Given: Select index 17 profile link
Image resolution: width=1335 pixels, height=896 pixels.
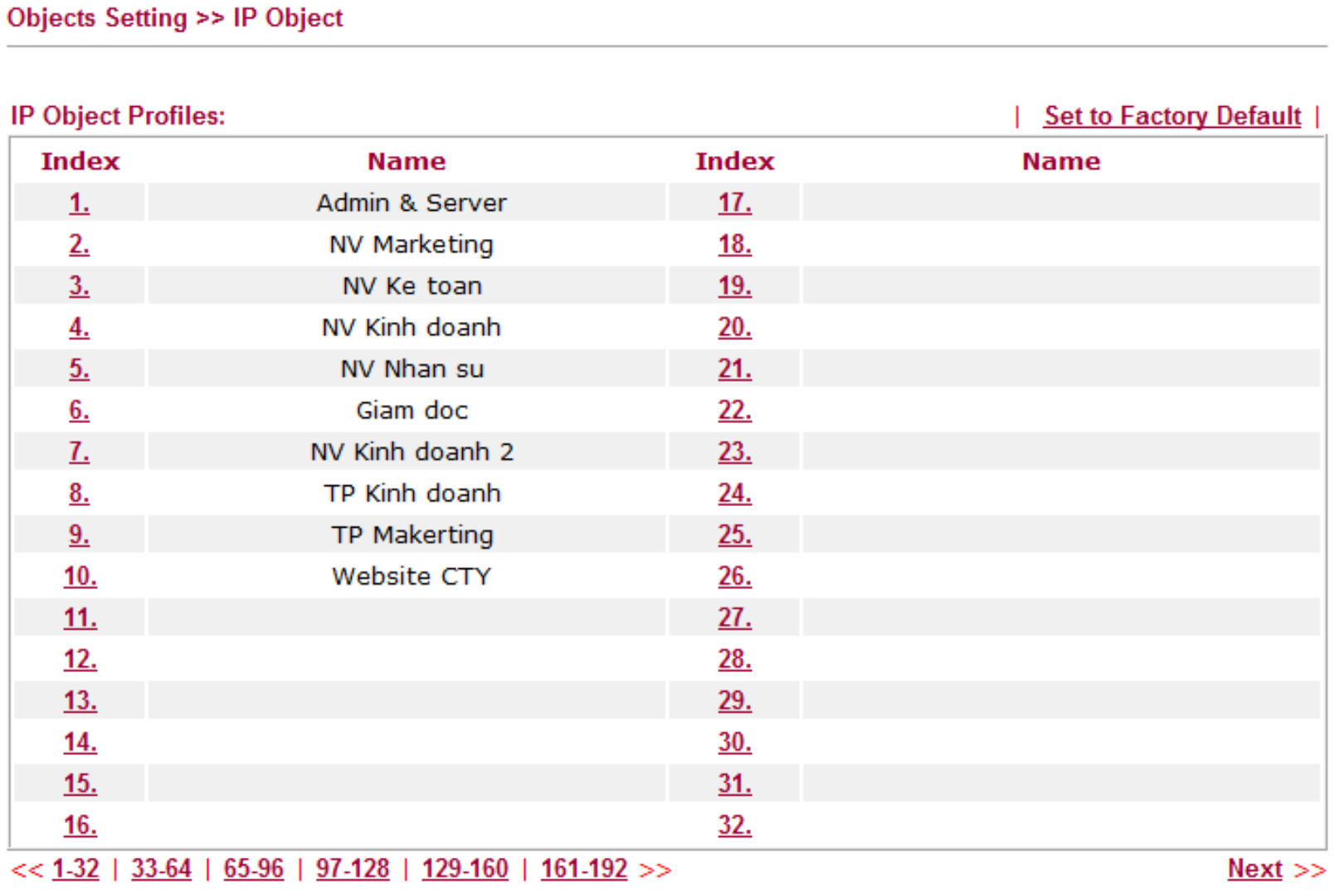Looking at the screenshot, I should pos(734,202).
